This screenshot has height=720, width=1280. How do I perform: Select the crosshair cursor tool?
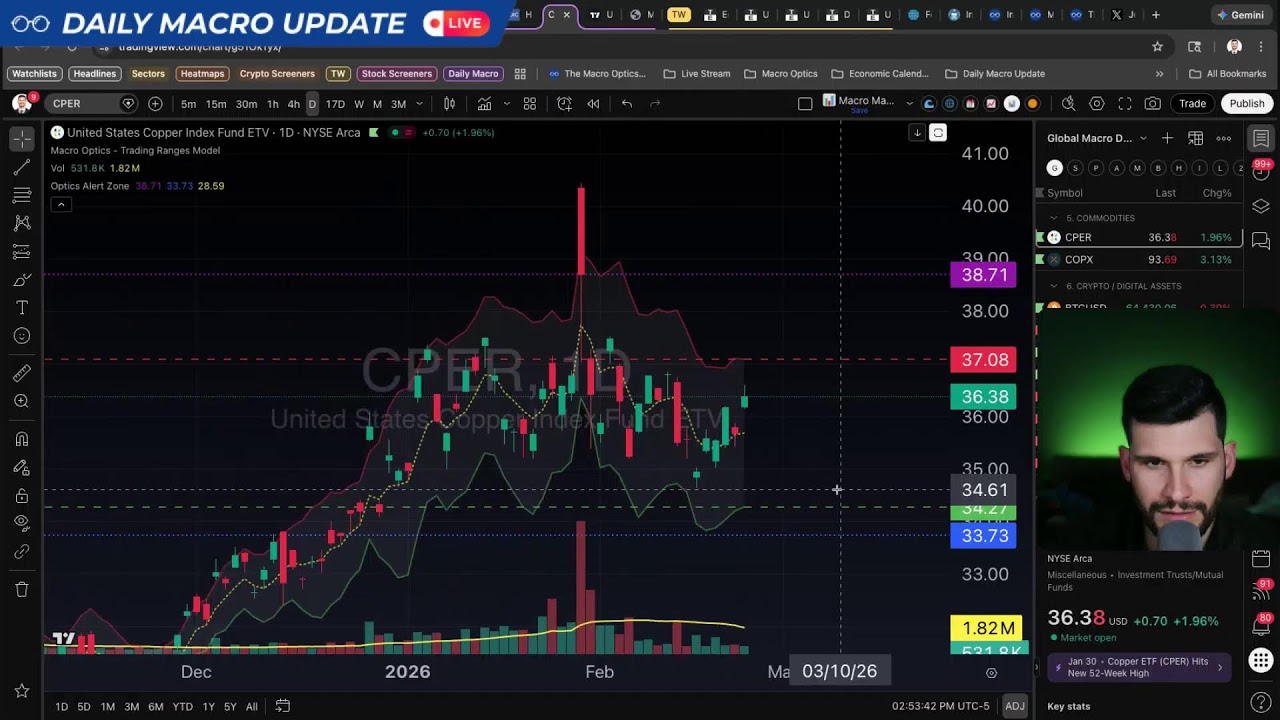point(22,140)
